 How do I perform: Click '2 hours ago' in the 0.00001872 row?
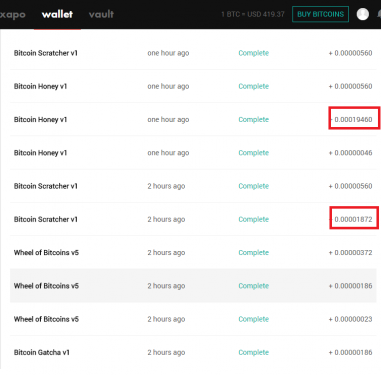pyautogui.click(x=166, y=219)
